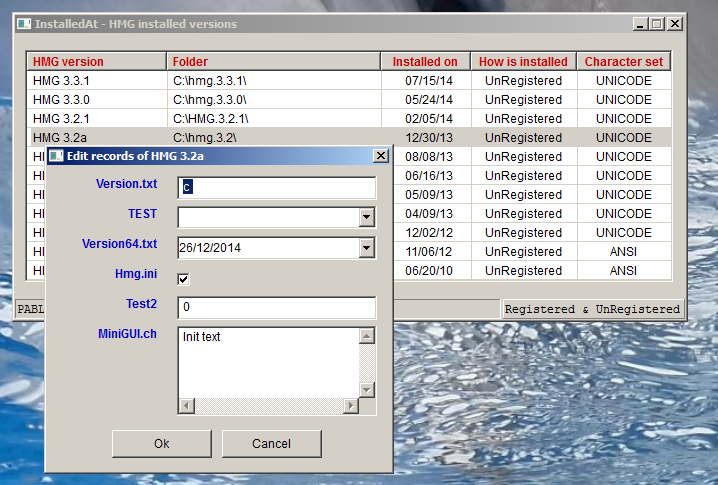
Task: Click the TEST field label
Action: [x=142, y=214]
